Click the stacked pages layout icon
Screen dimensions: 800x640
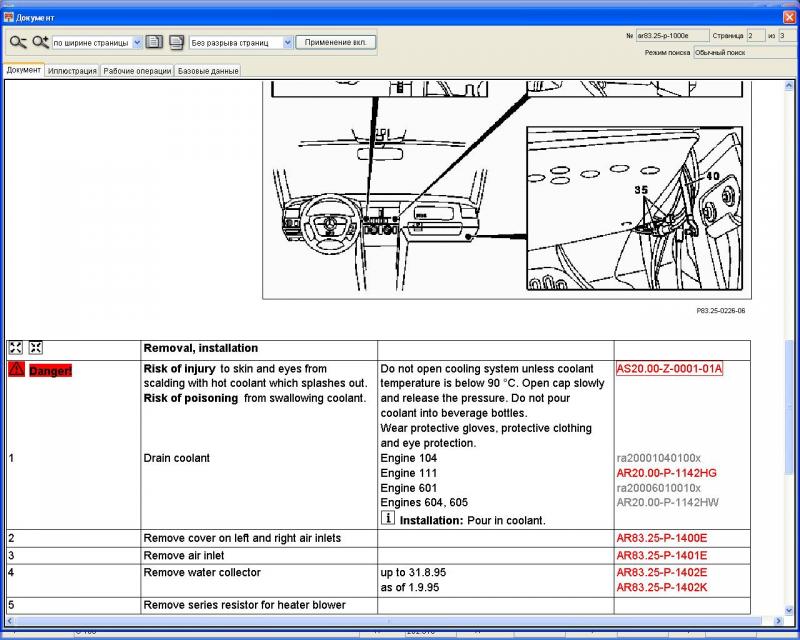[x=177, y=42]
